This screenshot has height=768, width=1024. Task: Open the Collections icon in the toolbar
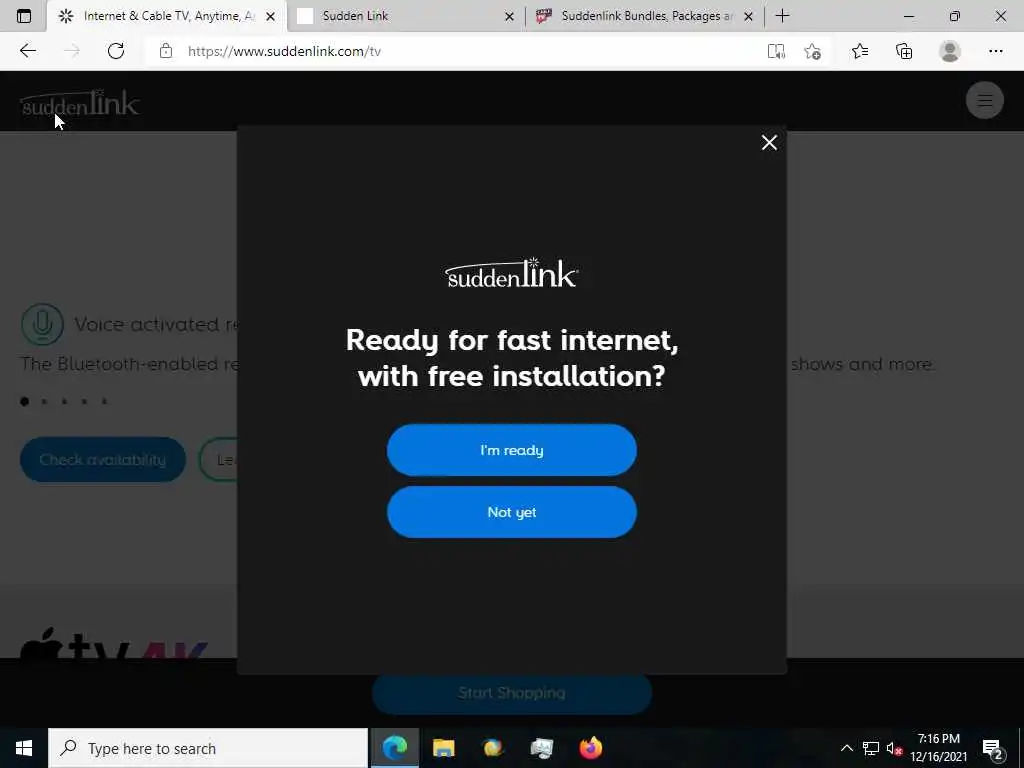pyautogui.click(x=904, y=52)
